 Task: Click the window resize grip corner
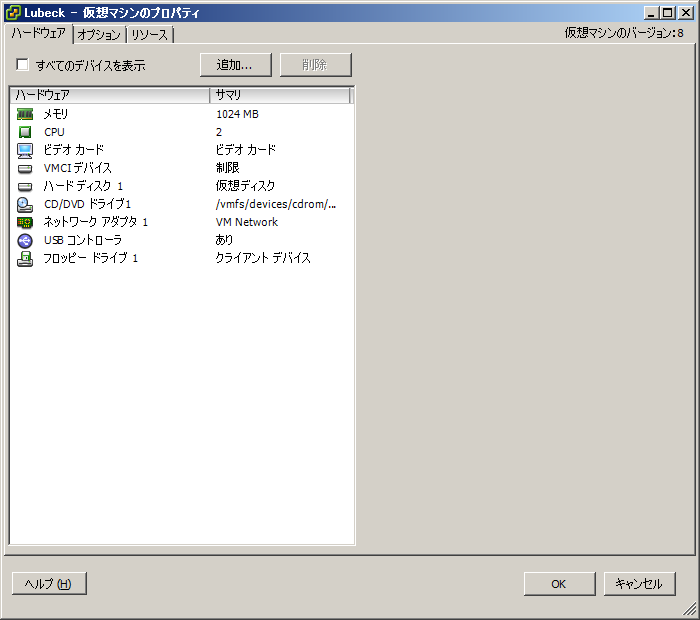[690, 609]
